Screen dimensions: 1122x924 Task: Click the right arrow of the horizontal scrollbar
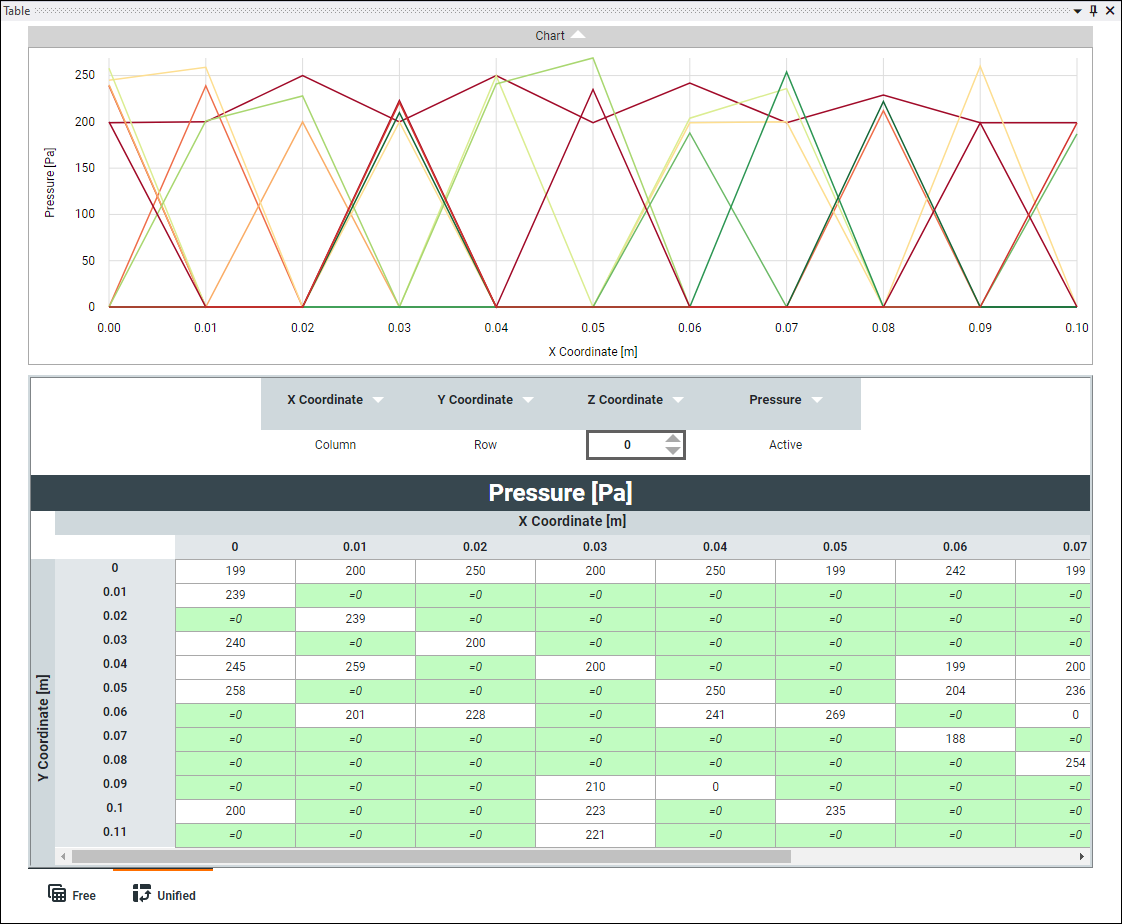(x=1081, y=857)
